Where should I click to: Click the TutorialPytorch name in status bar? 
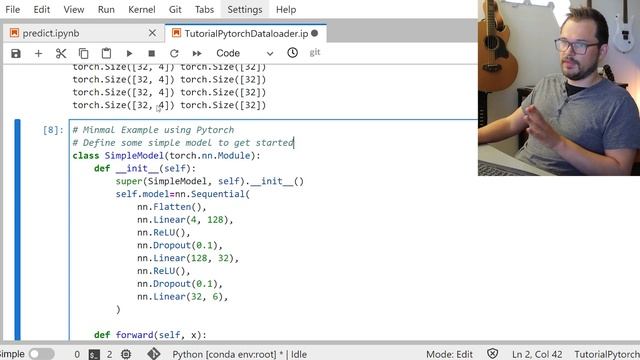[607, 354]
